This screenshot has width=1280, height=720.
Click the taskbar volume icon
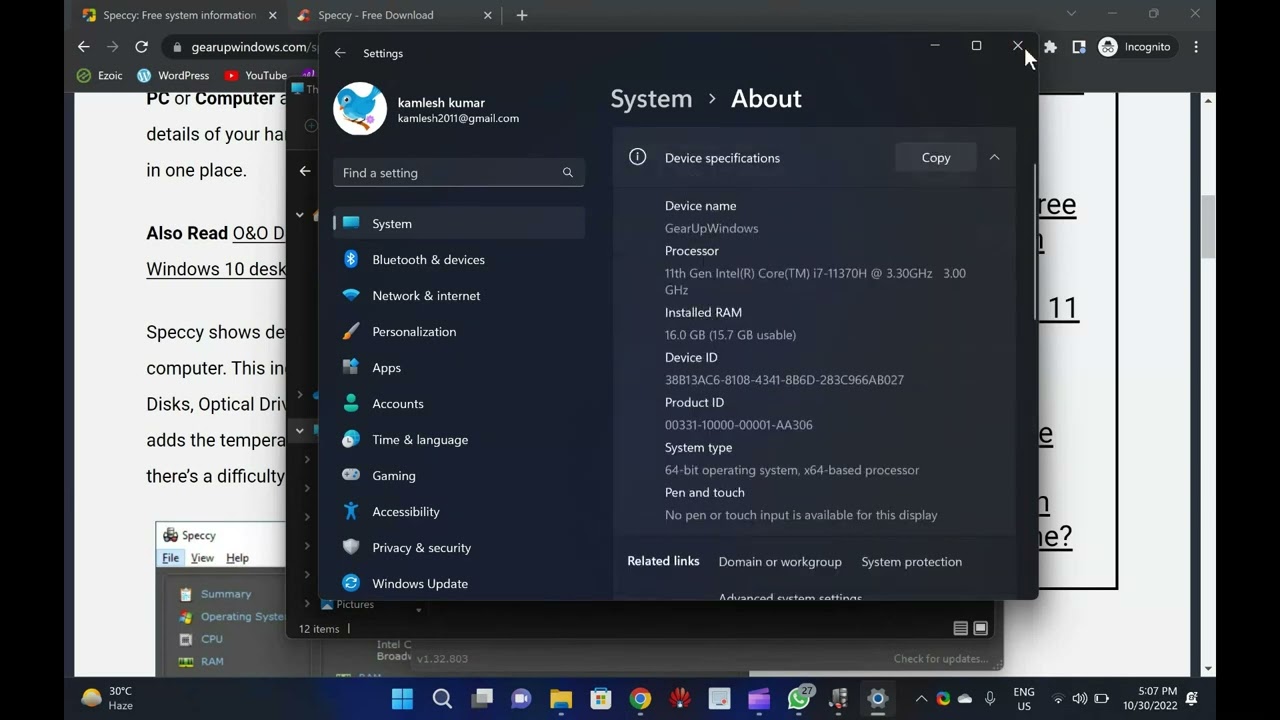tap(1080, 699)
